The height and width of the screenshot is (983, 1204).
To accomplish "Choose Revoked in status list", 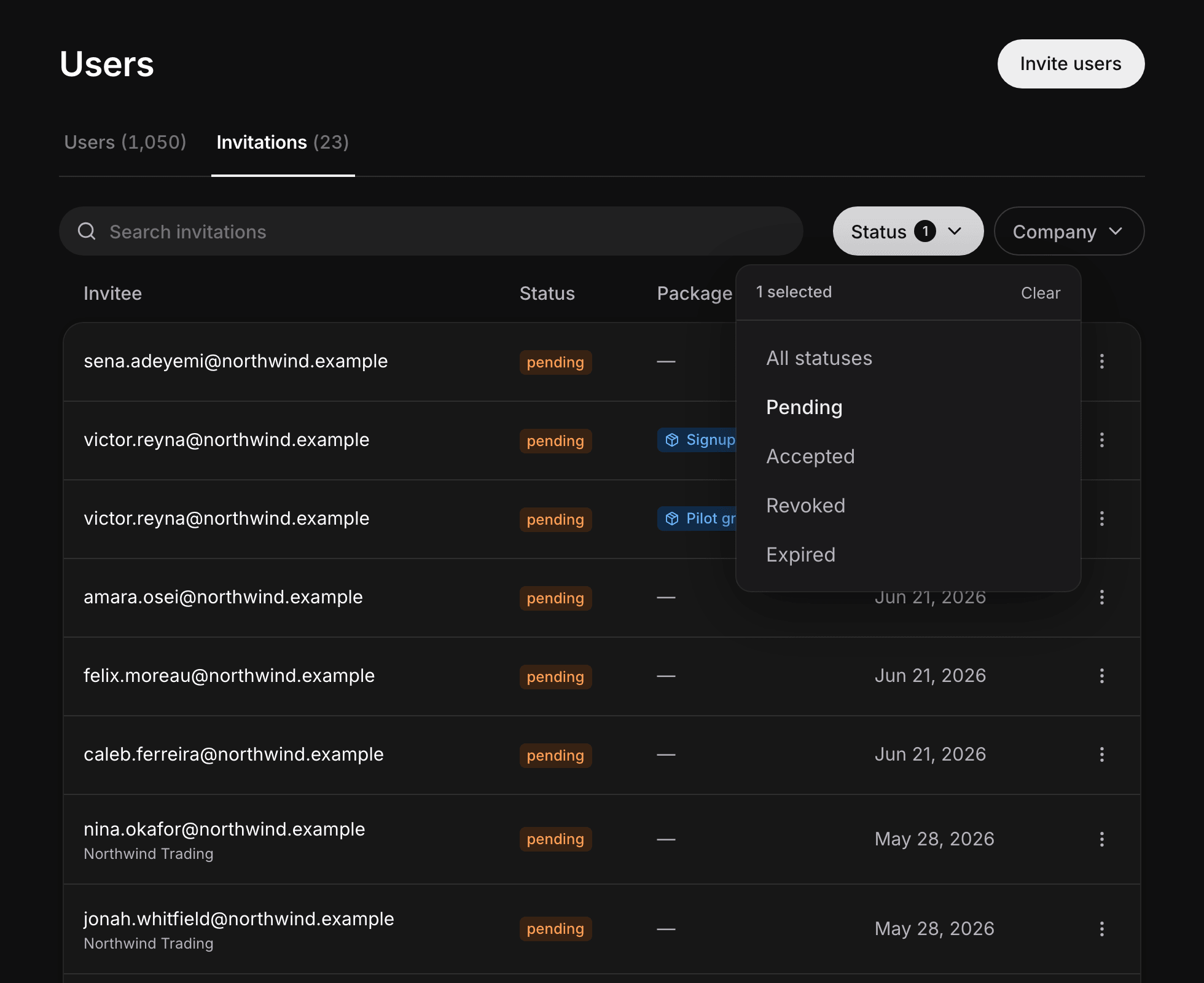I will click(908, 506).
